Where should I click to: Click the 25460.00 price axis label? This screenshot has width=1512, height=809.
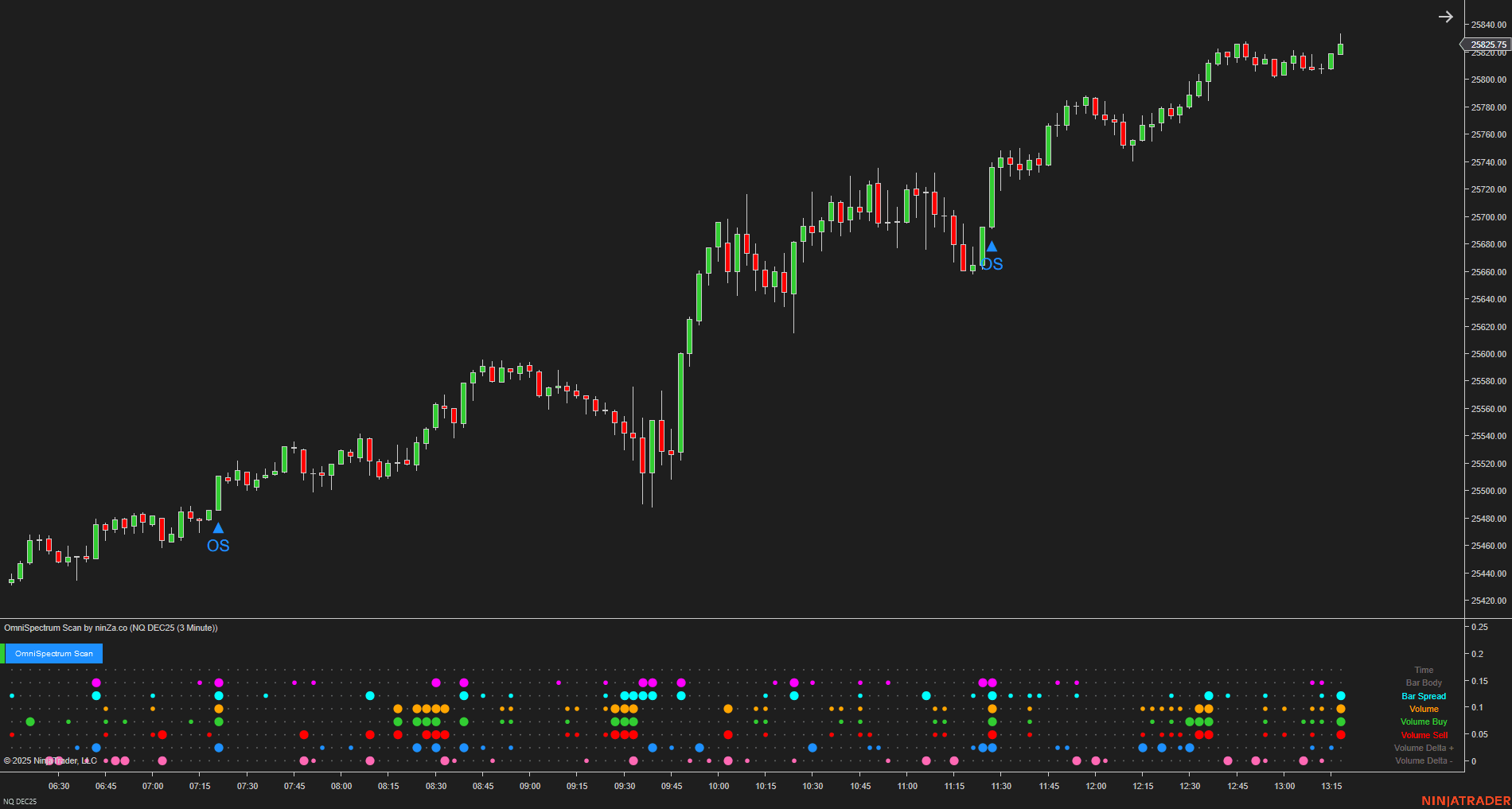[1488, 546]
